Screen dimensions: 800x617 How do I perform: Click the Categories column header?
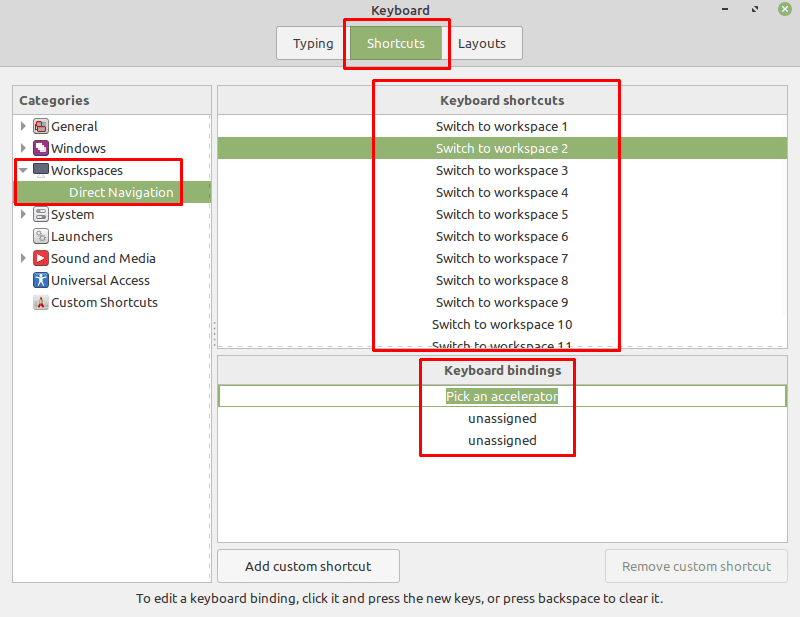pos(112,100)
